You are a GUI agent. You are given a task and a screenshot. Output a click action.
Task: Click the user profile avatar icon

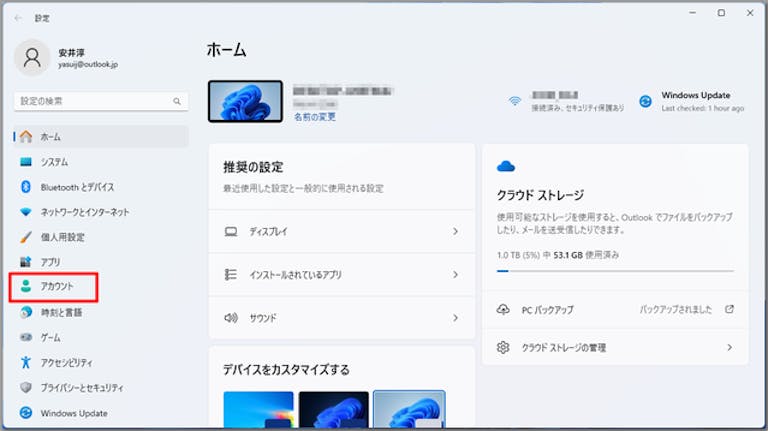coord(32,57)
